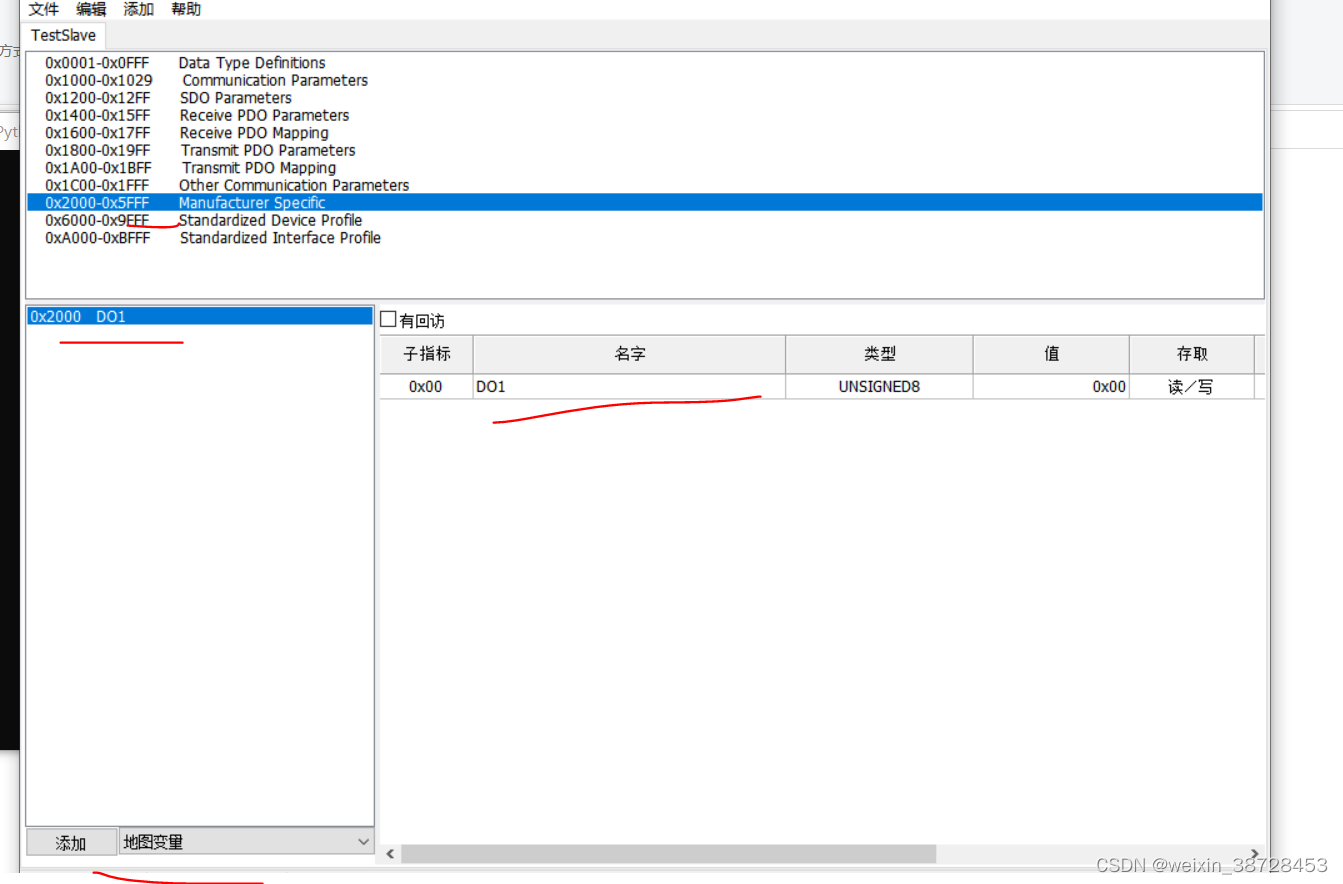The image size is (1343, 884).
Task: Click the 子指标 column header
Action: click(426, 354)
